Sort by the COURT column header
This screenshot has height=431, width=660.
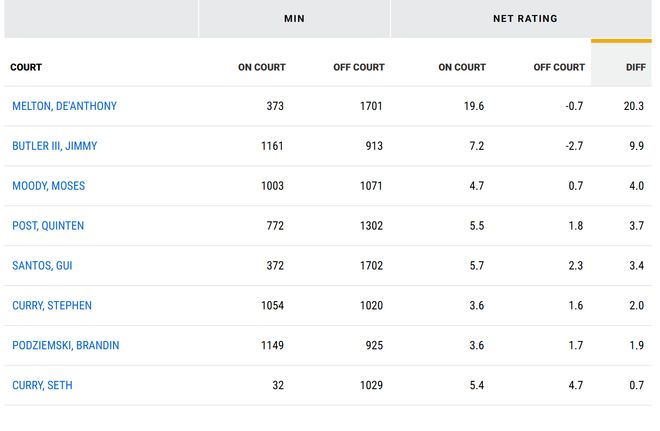26,67
